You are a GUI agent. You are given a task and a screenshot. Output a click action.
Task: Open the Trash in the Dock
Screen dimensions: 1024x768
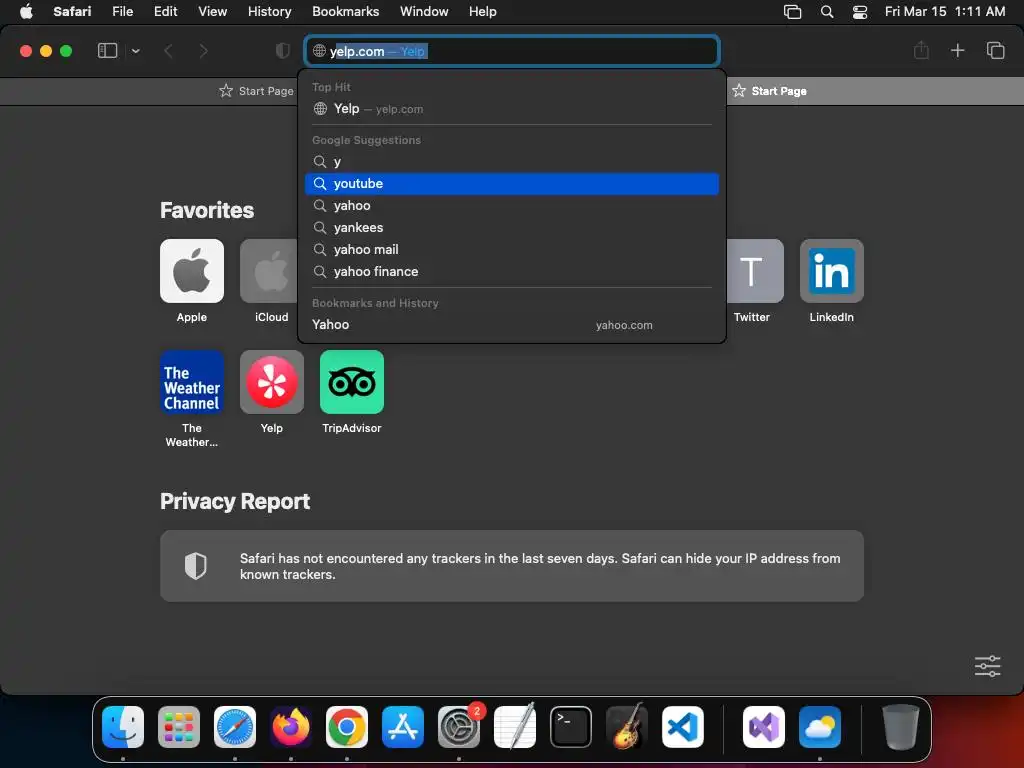click(901, 727)
